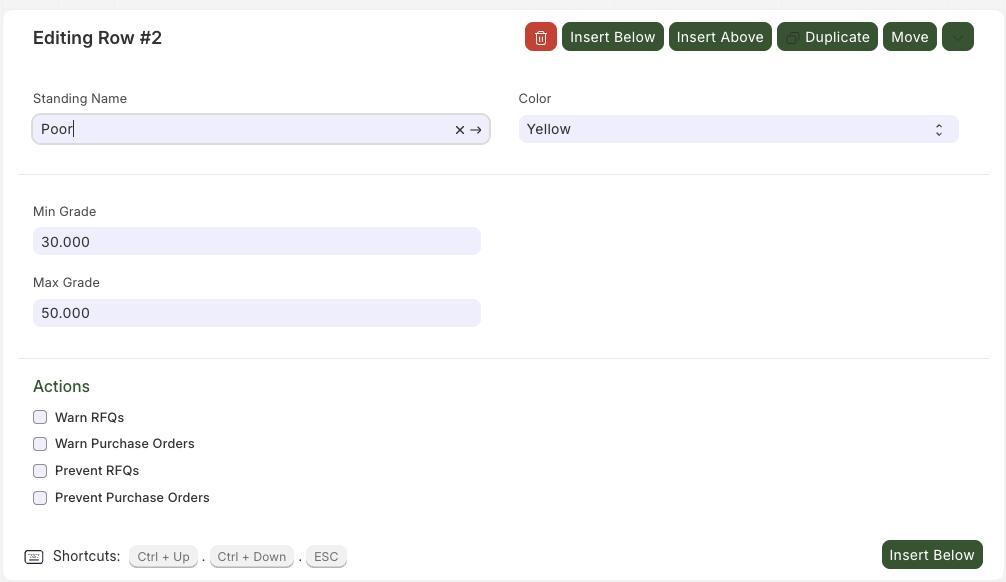Click the Move button
This screenshot has height=582, width=1006.
(x=910, y=37)
